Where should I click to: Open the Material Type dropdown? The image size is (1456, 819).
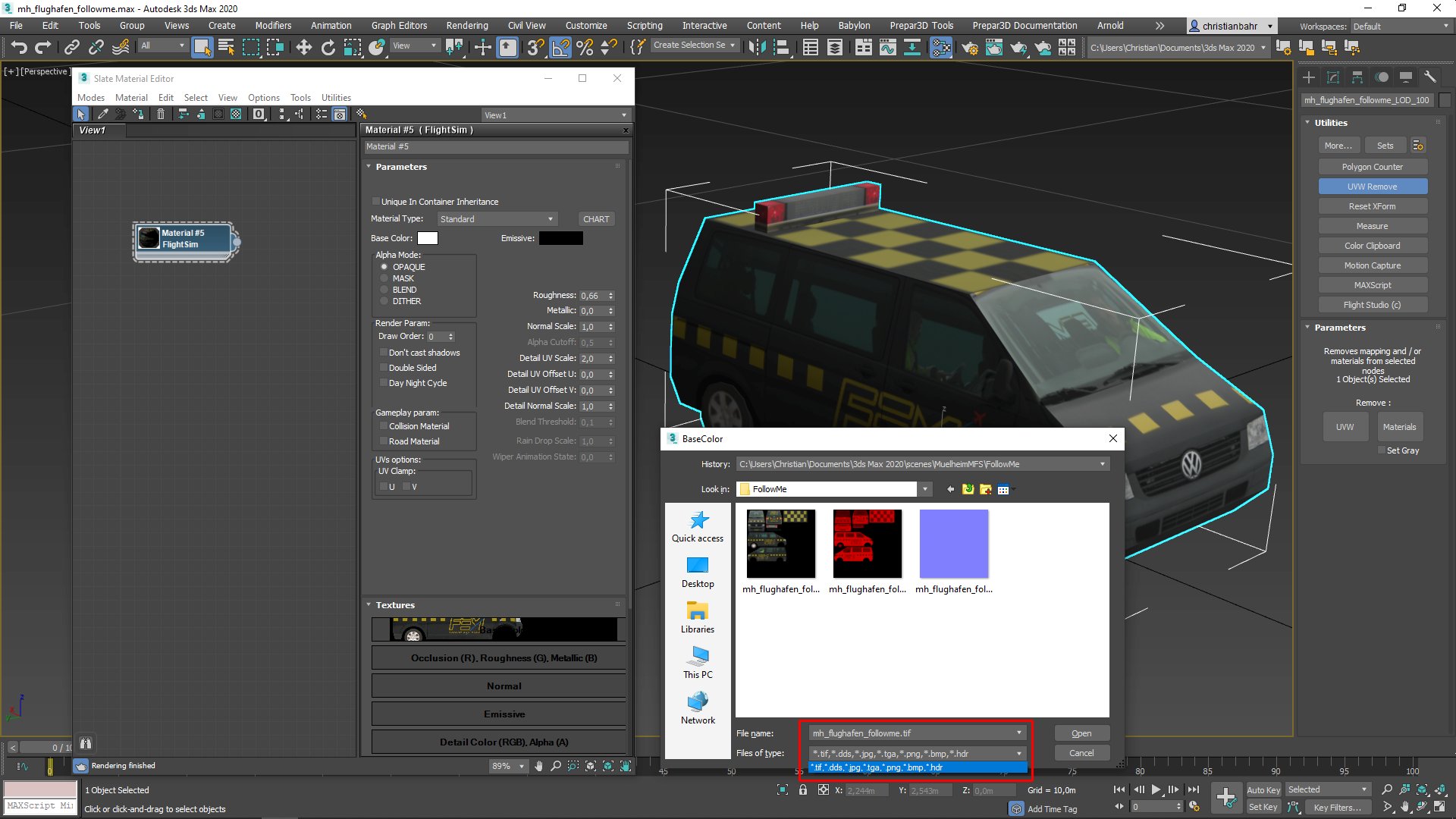click(497, 219)
